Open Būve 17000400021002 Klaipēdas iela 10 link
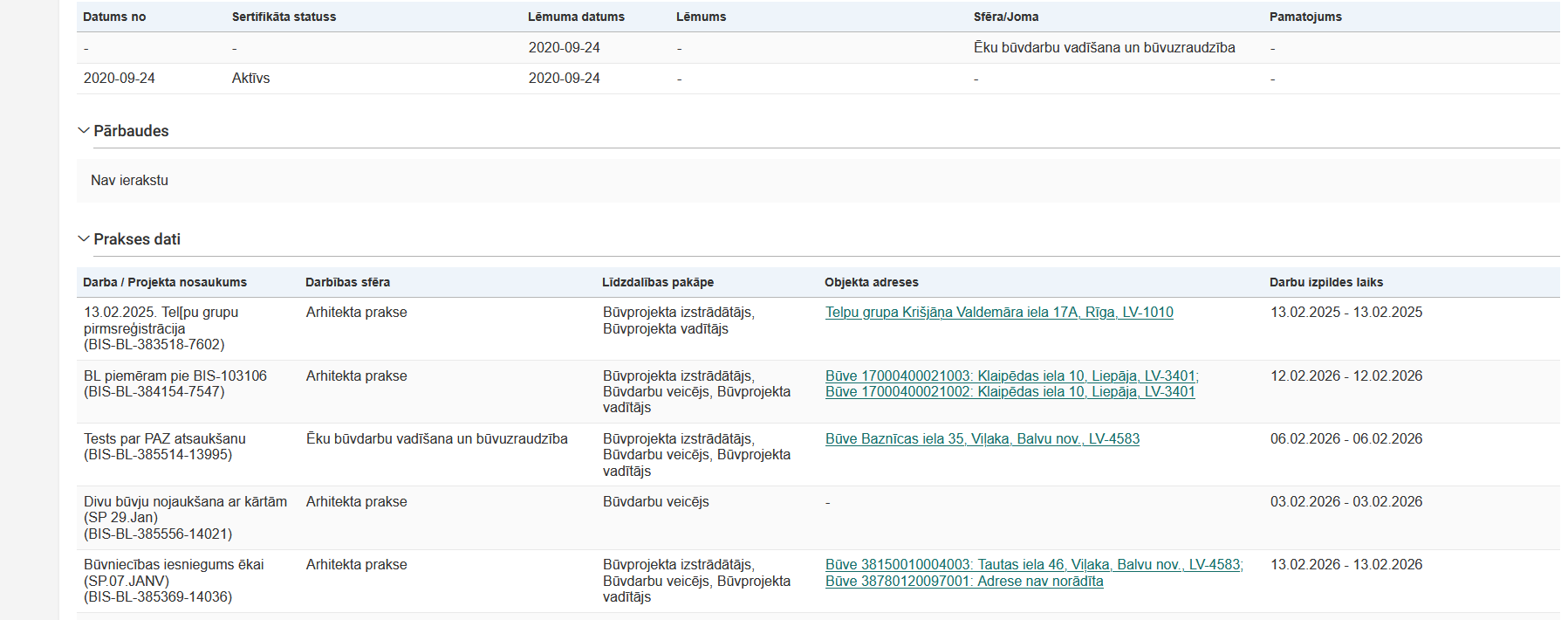The width and height of the screenshot is (1568, 620). (1009, 392)
